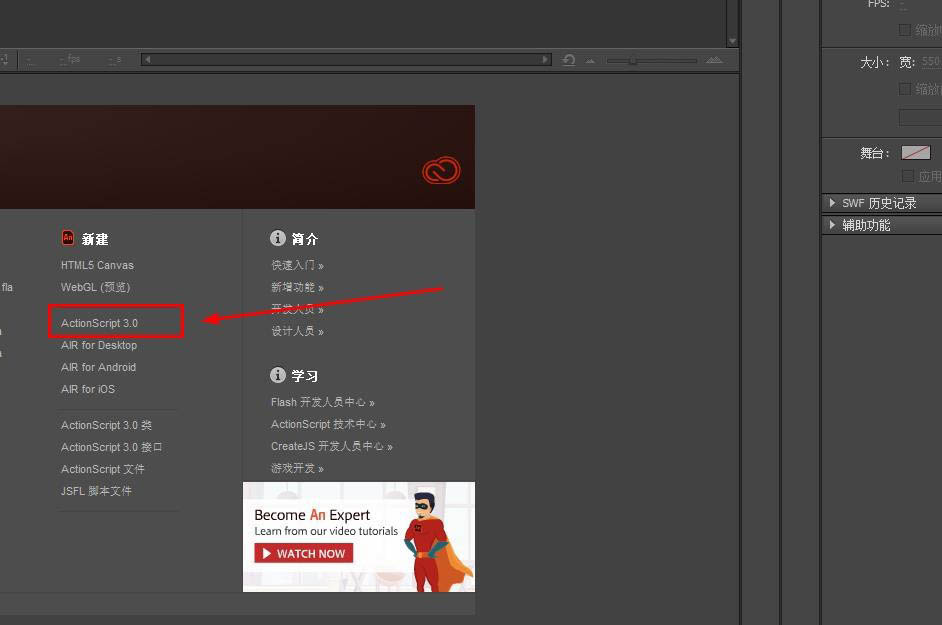This screenshot has height=625, width=942.
Task: Click the timeline scroll right arrow
Action: click(x=545, y=59)
